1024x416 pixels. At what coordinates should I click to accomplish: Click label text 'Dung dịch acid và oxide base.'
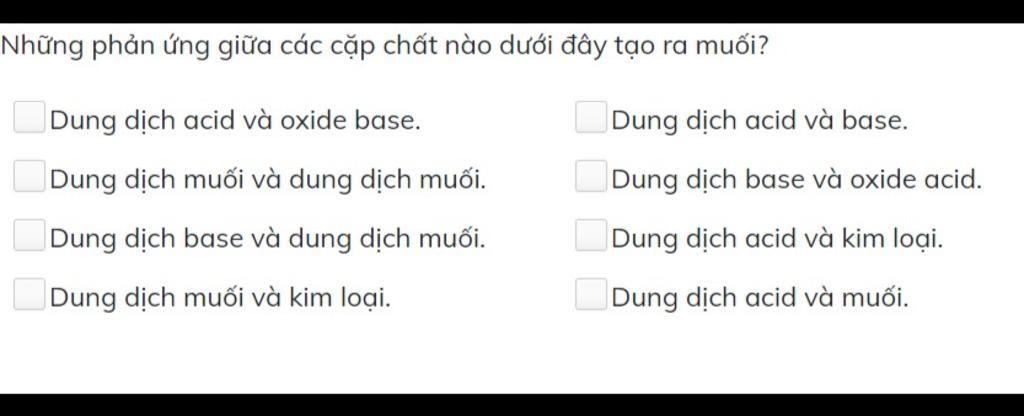pyautogui.click(x=235, y=121)
